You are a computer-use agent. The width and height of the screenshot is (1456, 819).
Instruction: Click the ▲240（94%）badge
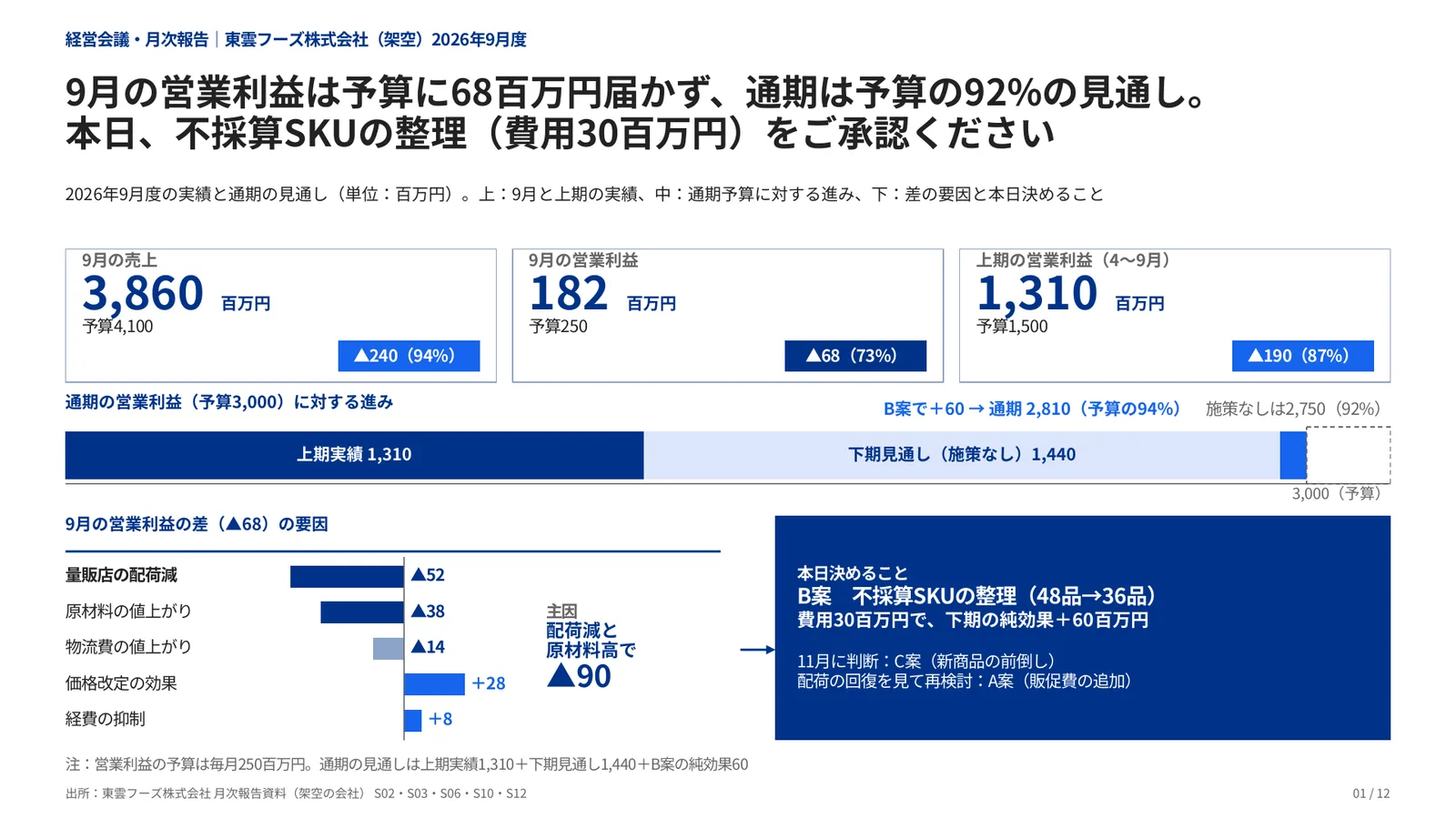(409, 356)
